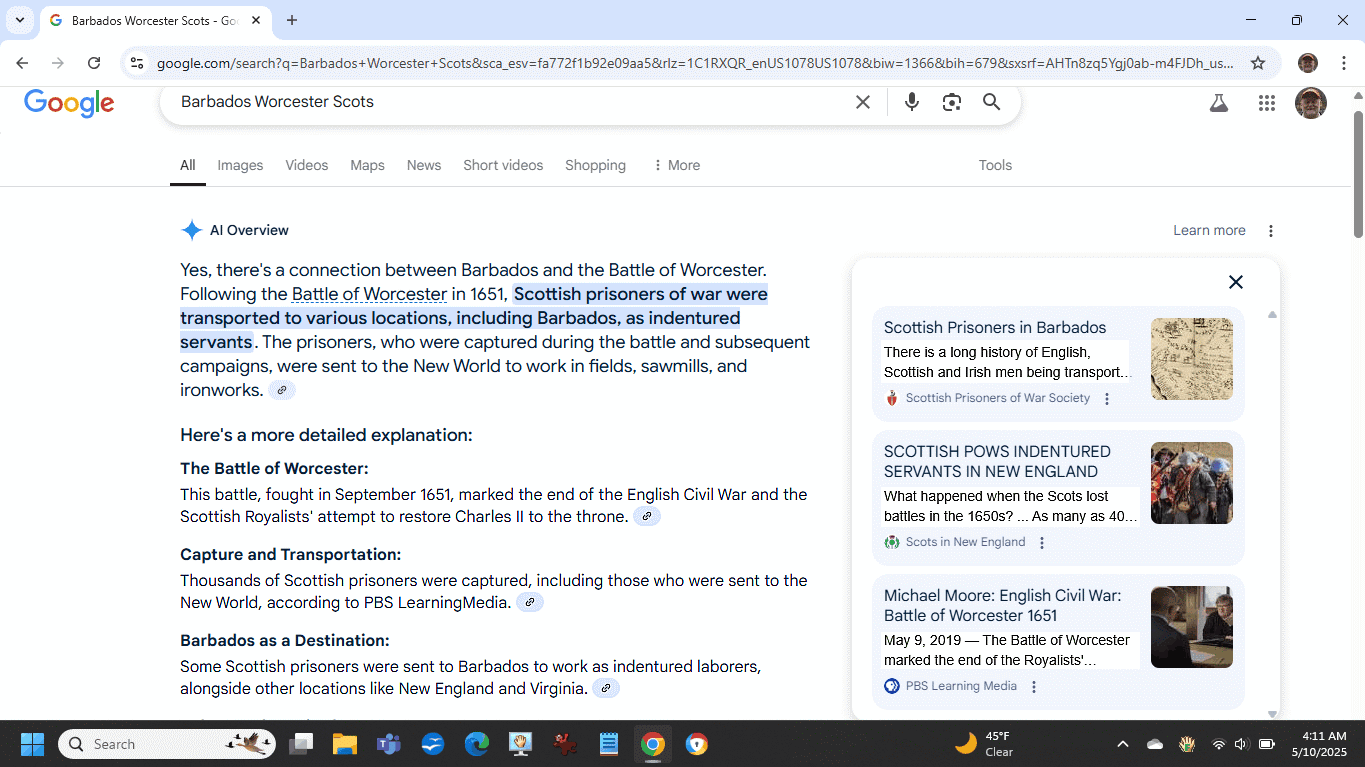The width and height of the screenshot is (1365, 767).
Task: Click in the Google search input field
Action: pyautogui.click(x=500, y=102)
